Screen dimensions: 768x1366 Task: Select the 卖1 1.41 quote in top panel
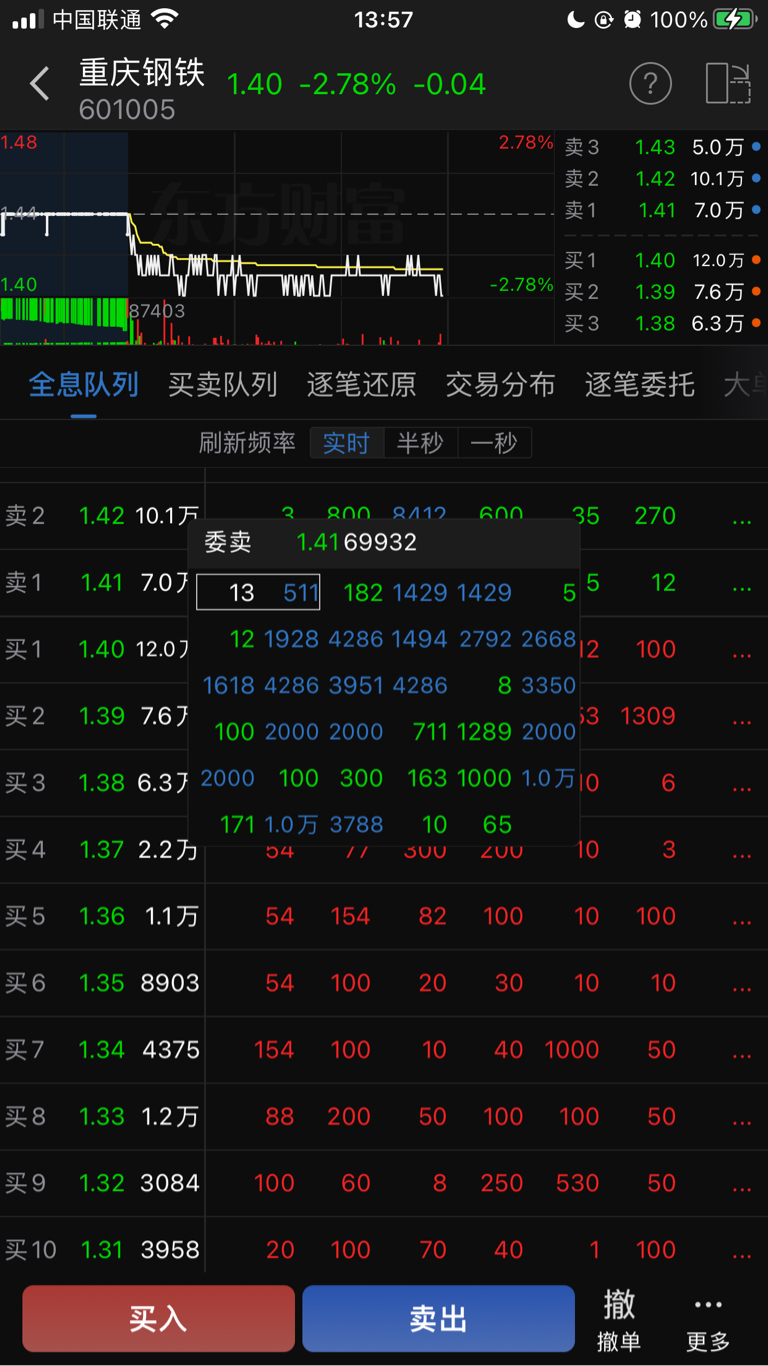point(661,210)
